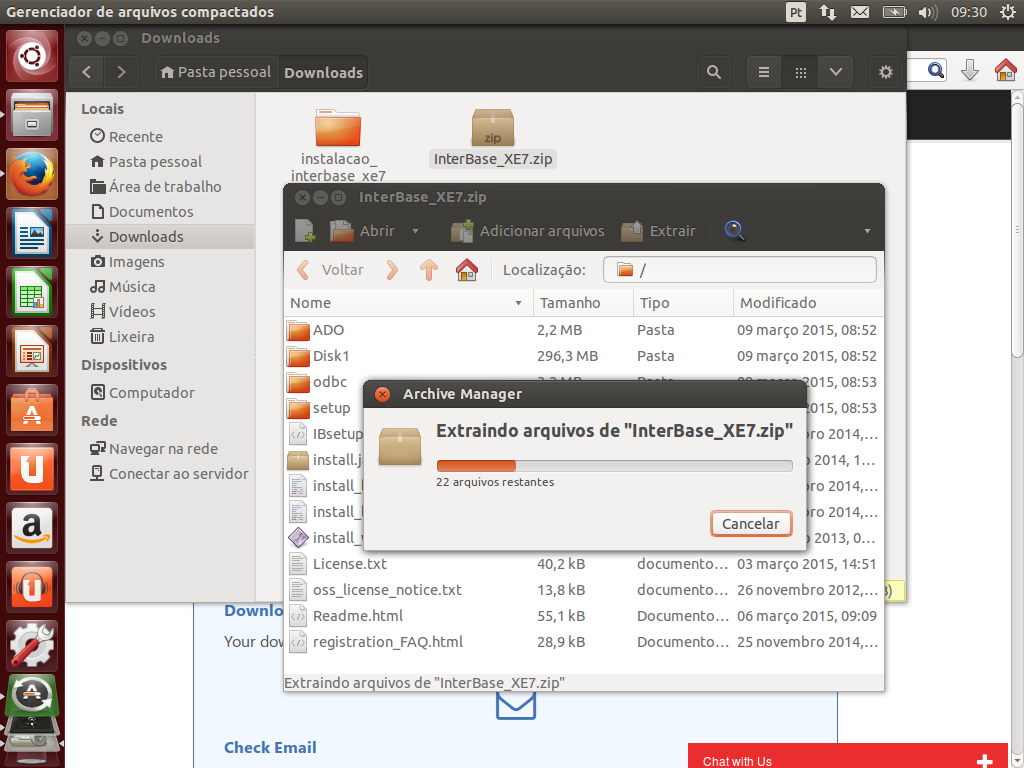Open the search in Files window
Image resolution: width=1024 pixels, height=768 pixels.
pos(713,72)
